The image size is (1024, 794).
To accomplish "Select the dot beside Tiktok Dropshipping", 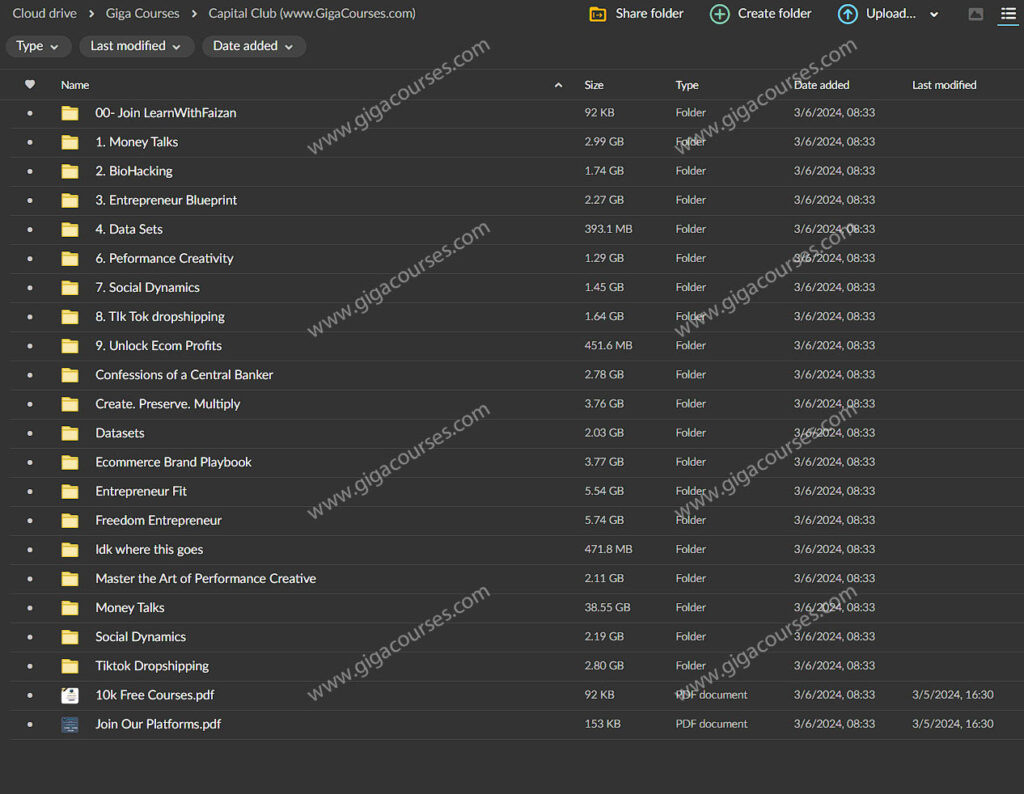I will (30, 666).
